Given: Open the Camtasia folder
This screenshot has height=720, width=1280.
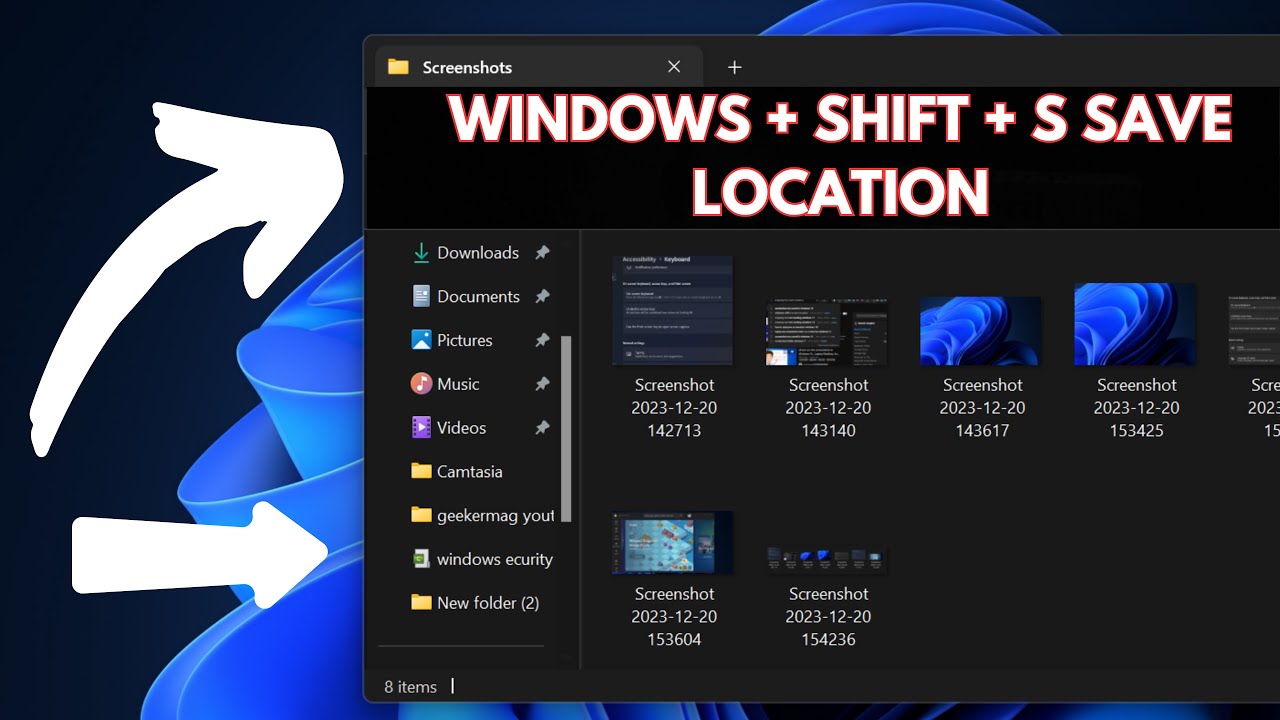Looking at the screenshot, I should click(x=469, y=471).
